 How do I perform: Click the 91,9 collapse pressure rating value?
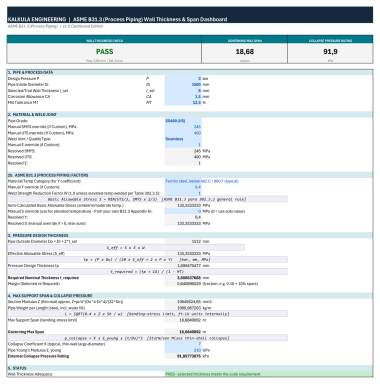[330, 52]
